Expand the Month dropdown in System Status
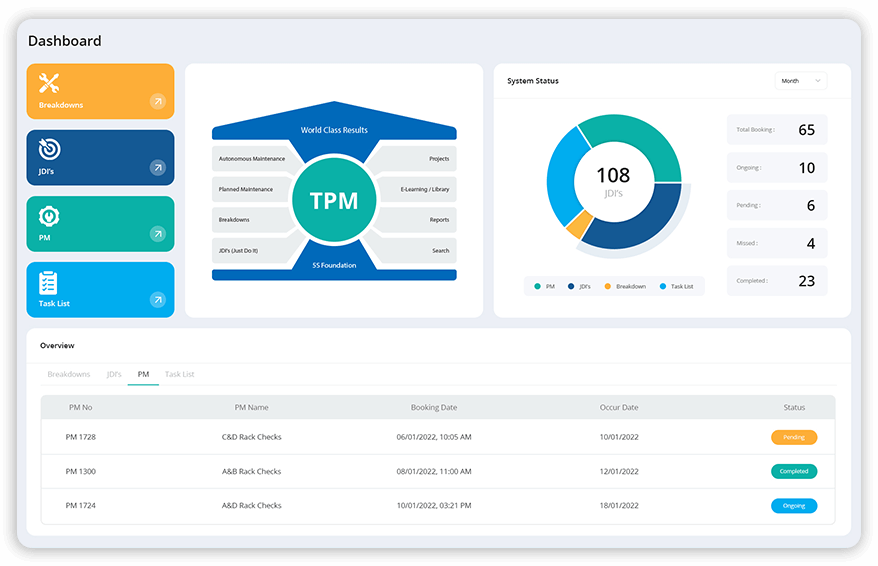Image resolution: width=878 pixels, height=566 pixels. tap(800, 81)
